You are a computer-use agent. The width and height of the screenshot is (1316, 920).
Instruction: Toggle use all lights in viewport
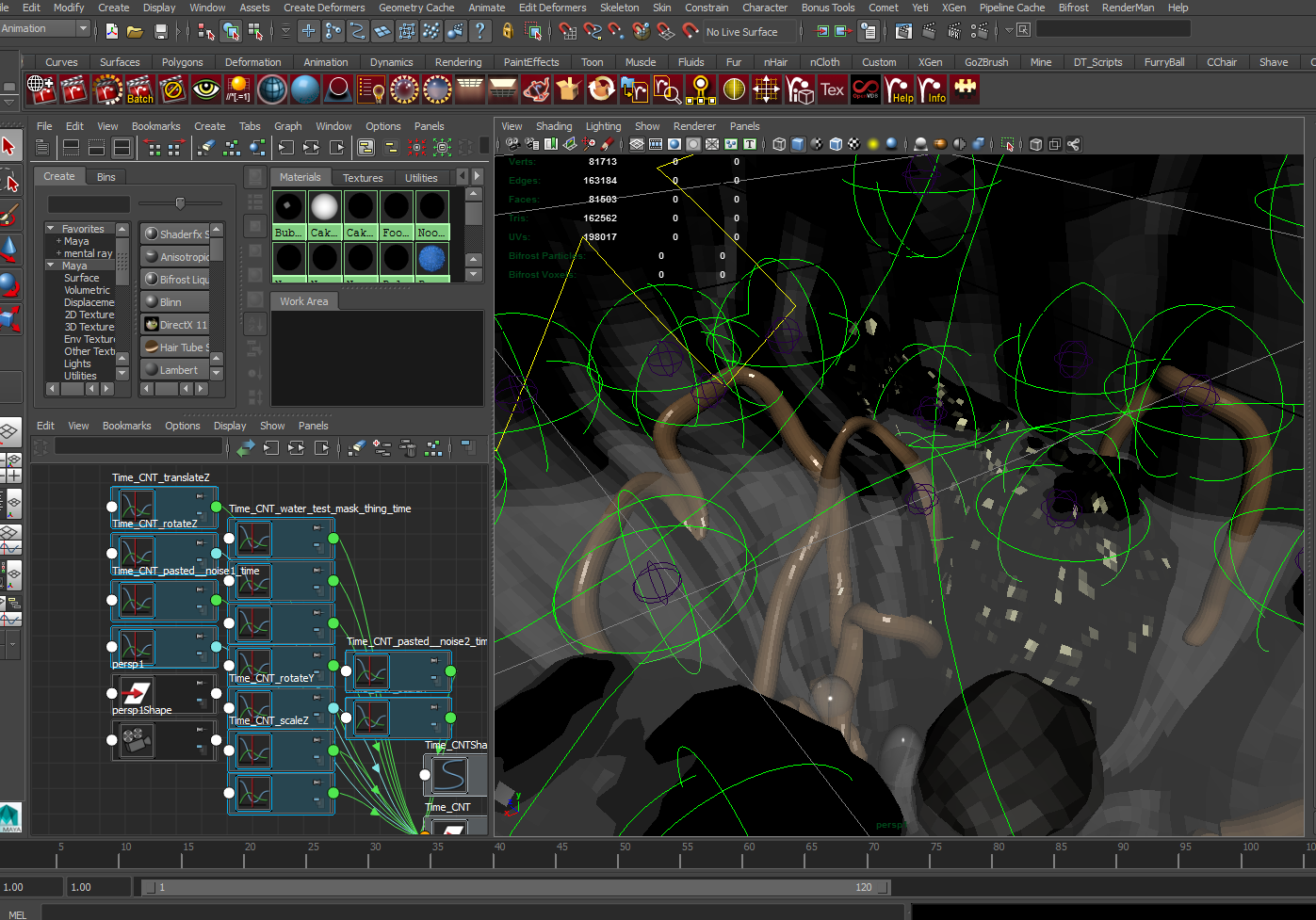873,144
